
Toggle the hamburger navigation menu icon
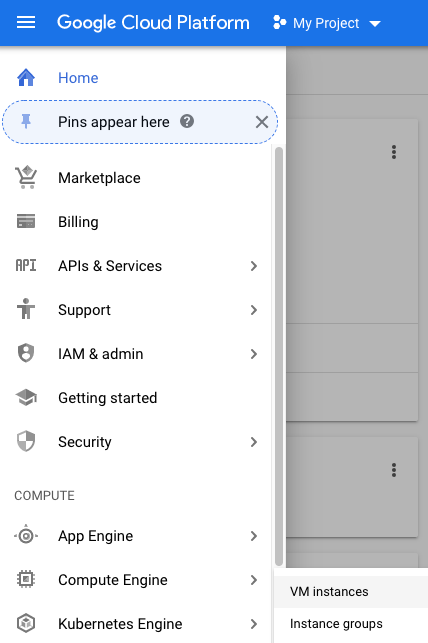click(x=26, y=23)
